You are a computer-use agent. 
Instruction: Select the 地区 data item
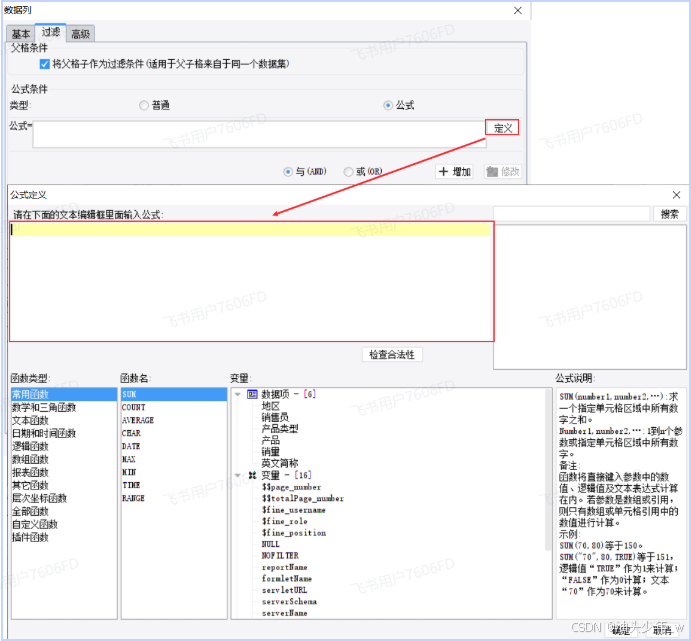coord(271,406)
